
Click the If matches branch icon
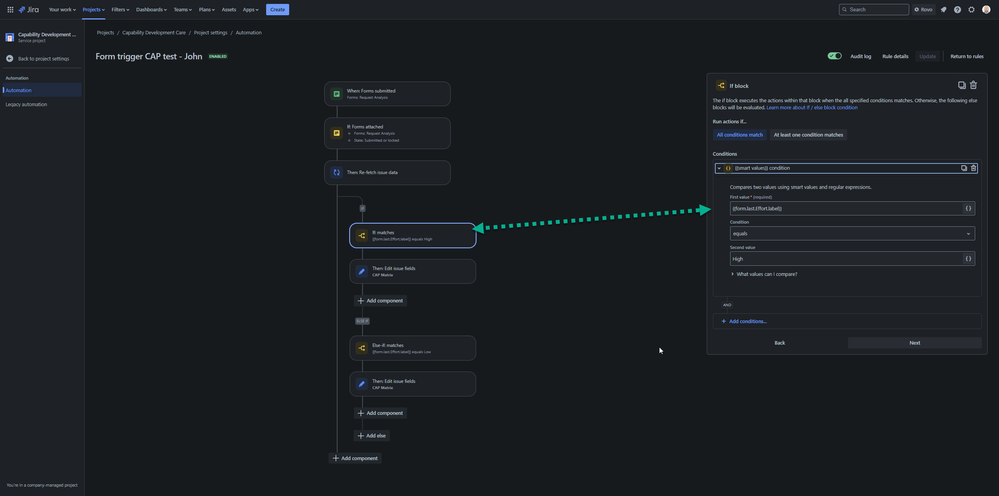[361, 236]
